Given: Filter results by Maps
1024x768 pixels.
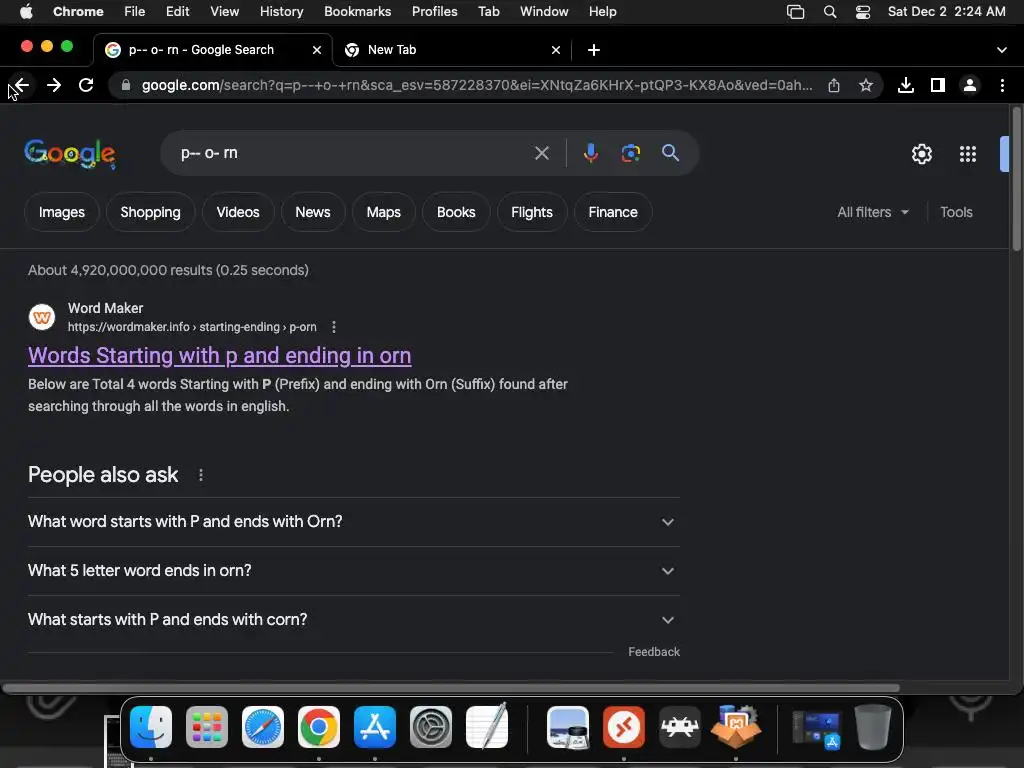Looking at the screenshot, I should [x=383, y=212].
